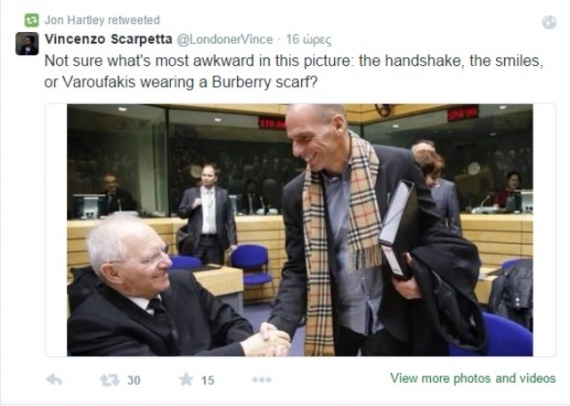Open the more options ellipsis menu
This screenshot has height=406, width=570.
coord(262,380)
